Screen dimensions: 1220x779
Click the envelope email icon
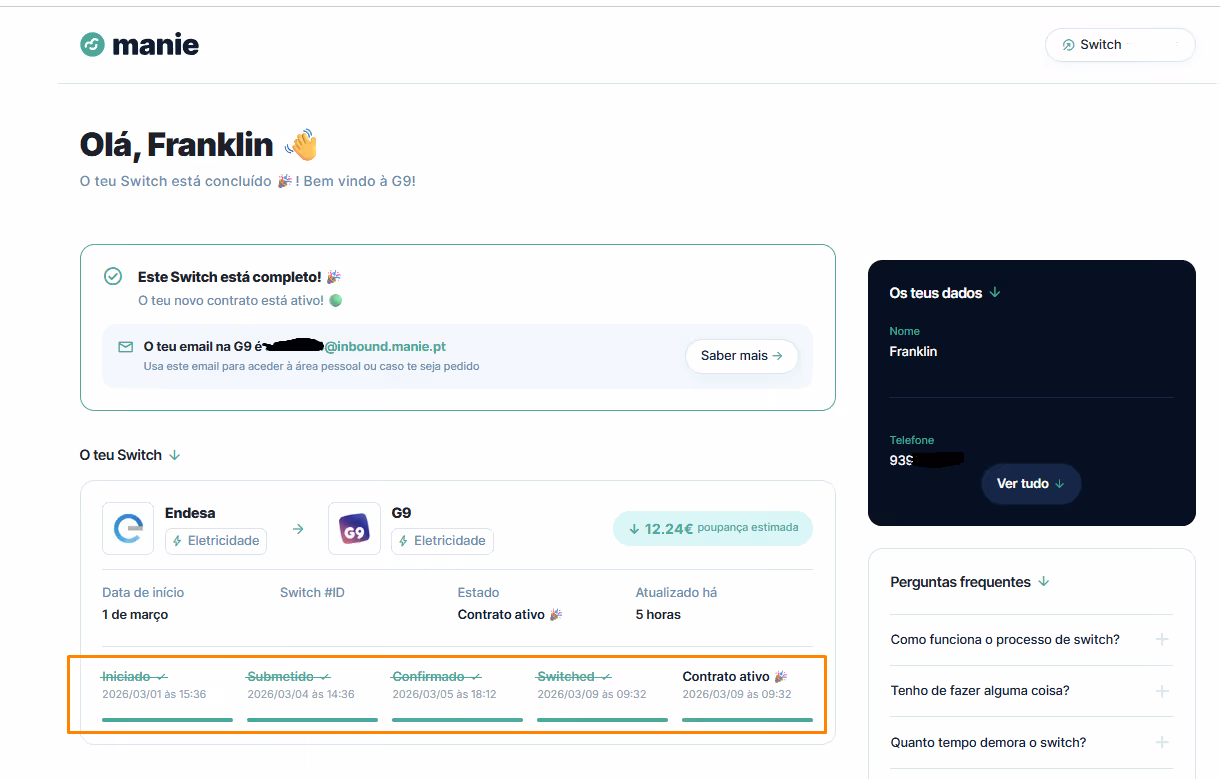[x=126, y=347]
